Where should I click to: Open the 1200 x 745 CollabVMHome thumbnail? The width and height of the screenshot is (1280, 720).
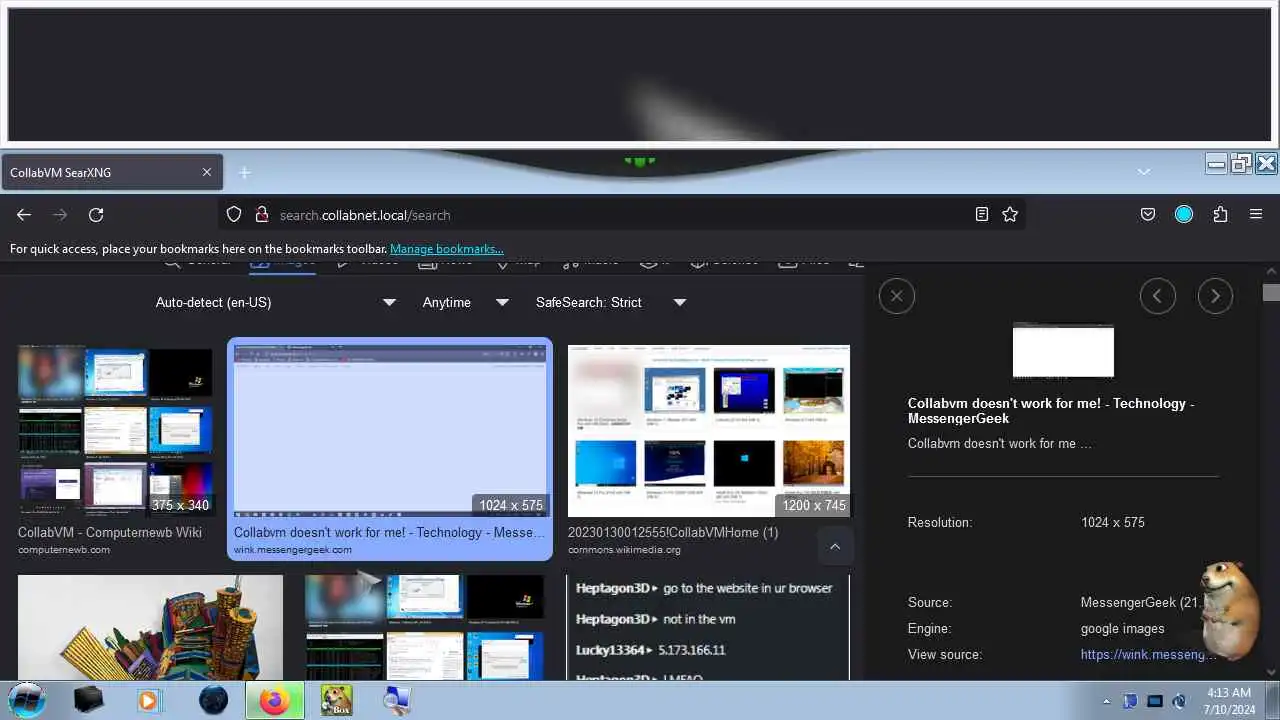(709, 431)
